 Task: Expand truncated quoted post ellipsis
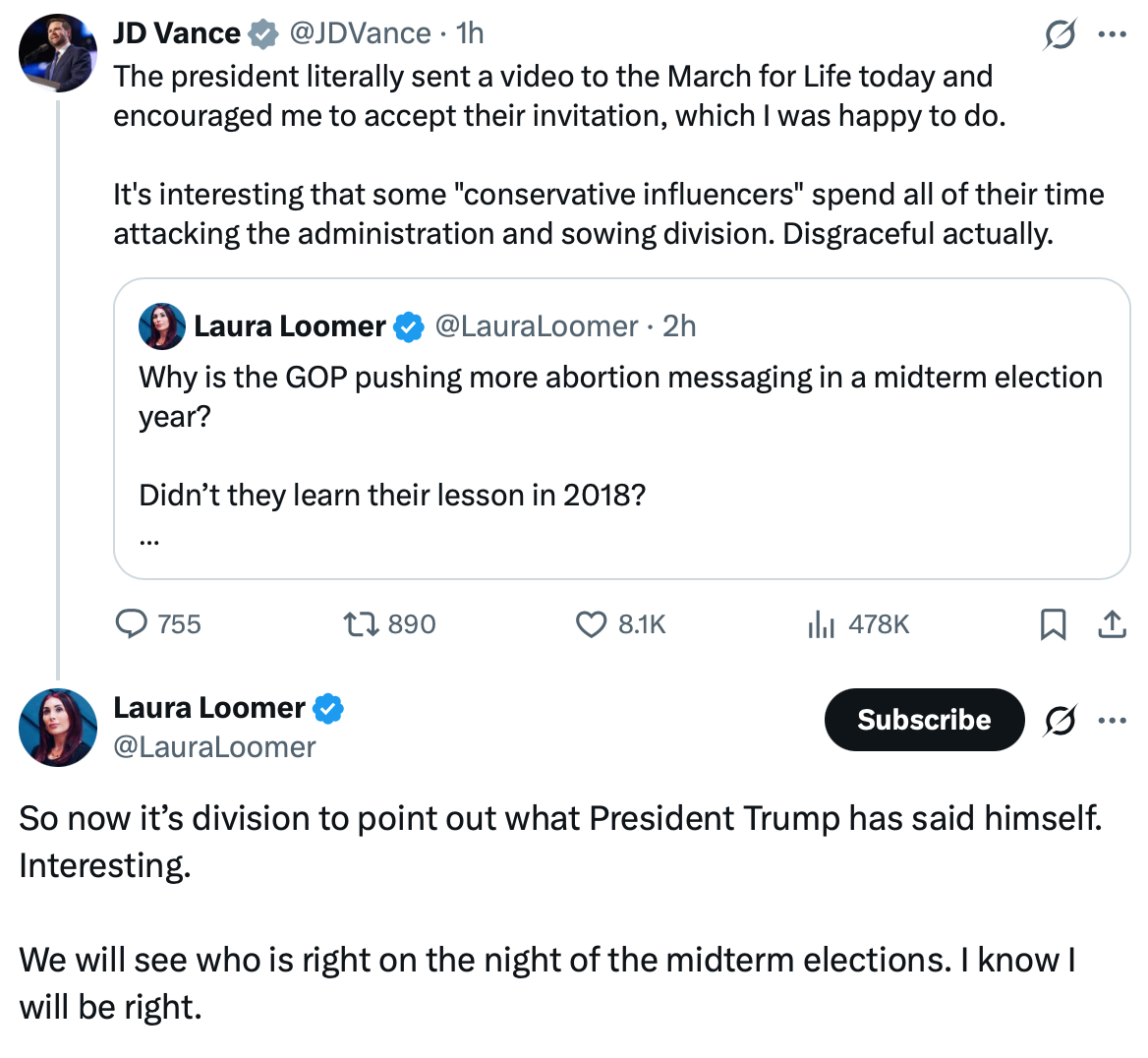149,539
